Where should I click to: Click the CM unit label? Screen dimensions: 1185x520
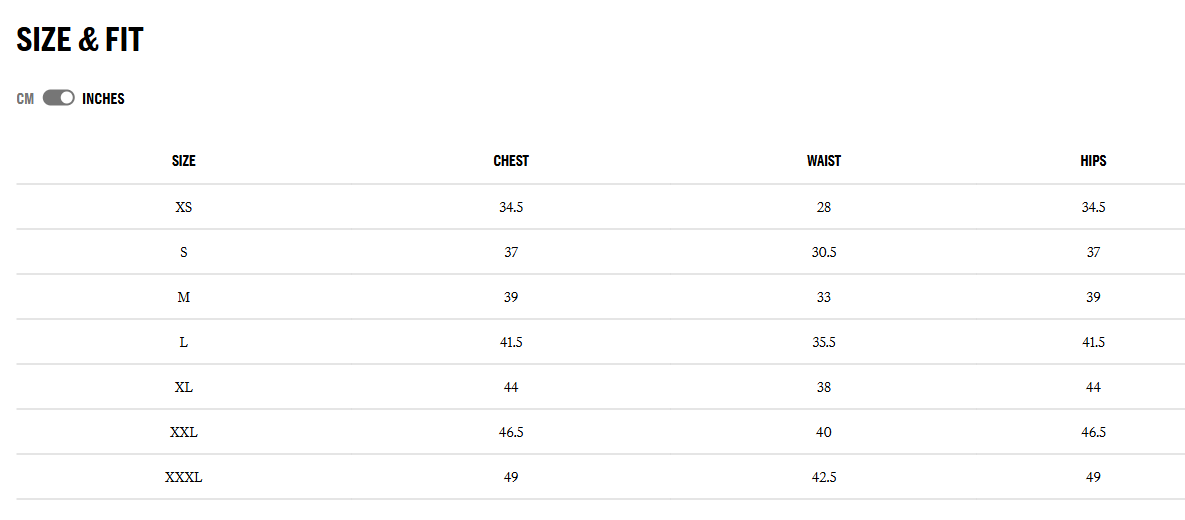point(25,99)
